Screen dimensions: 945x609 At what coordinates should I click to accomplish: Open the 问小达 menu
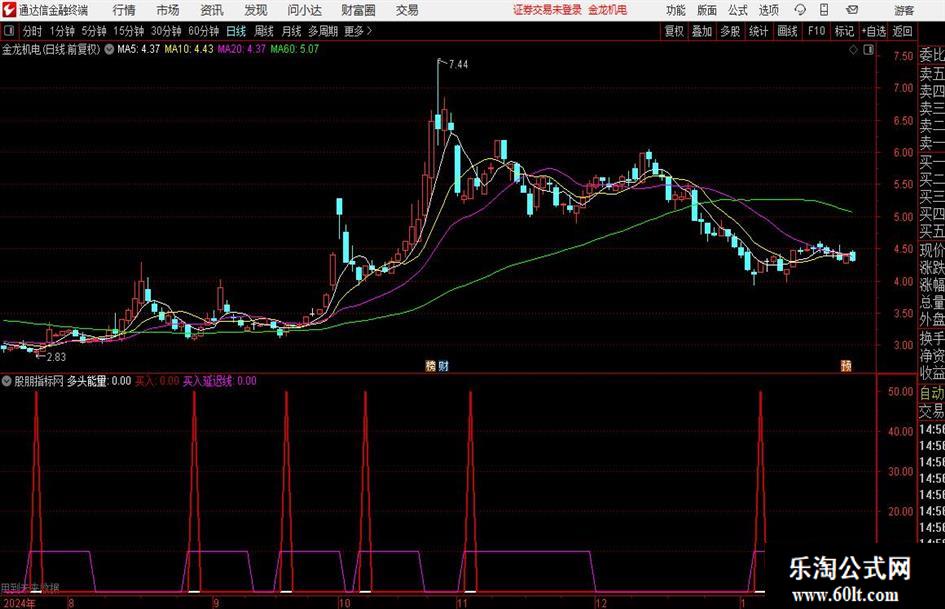(304, 10)
